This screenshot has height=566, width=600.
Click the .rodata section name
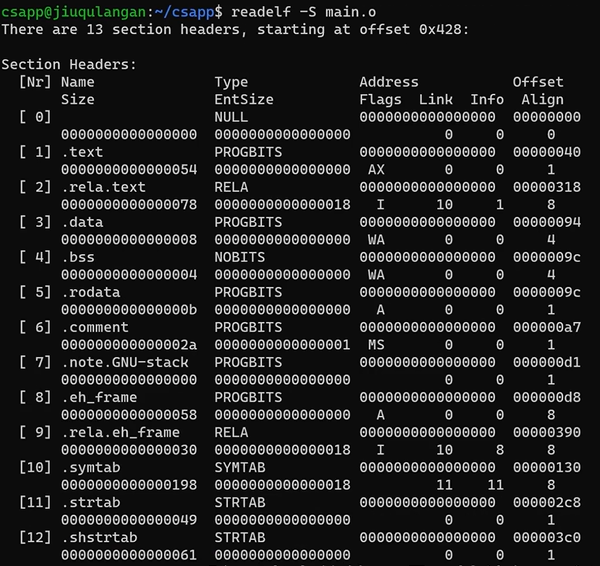pyautogui.click(x=90, y=291)
